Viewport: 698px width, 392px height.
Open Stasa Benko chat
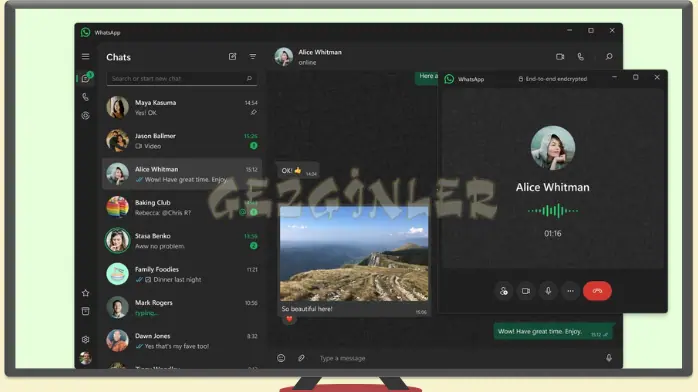[x=182, y=241]
